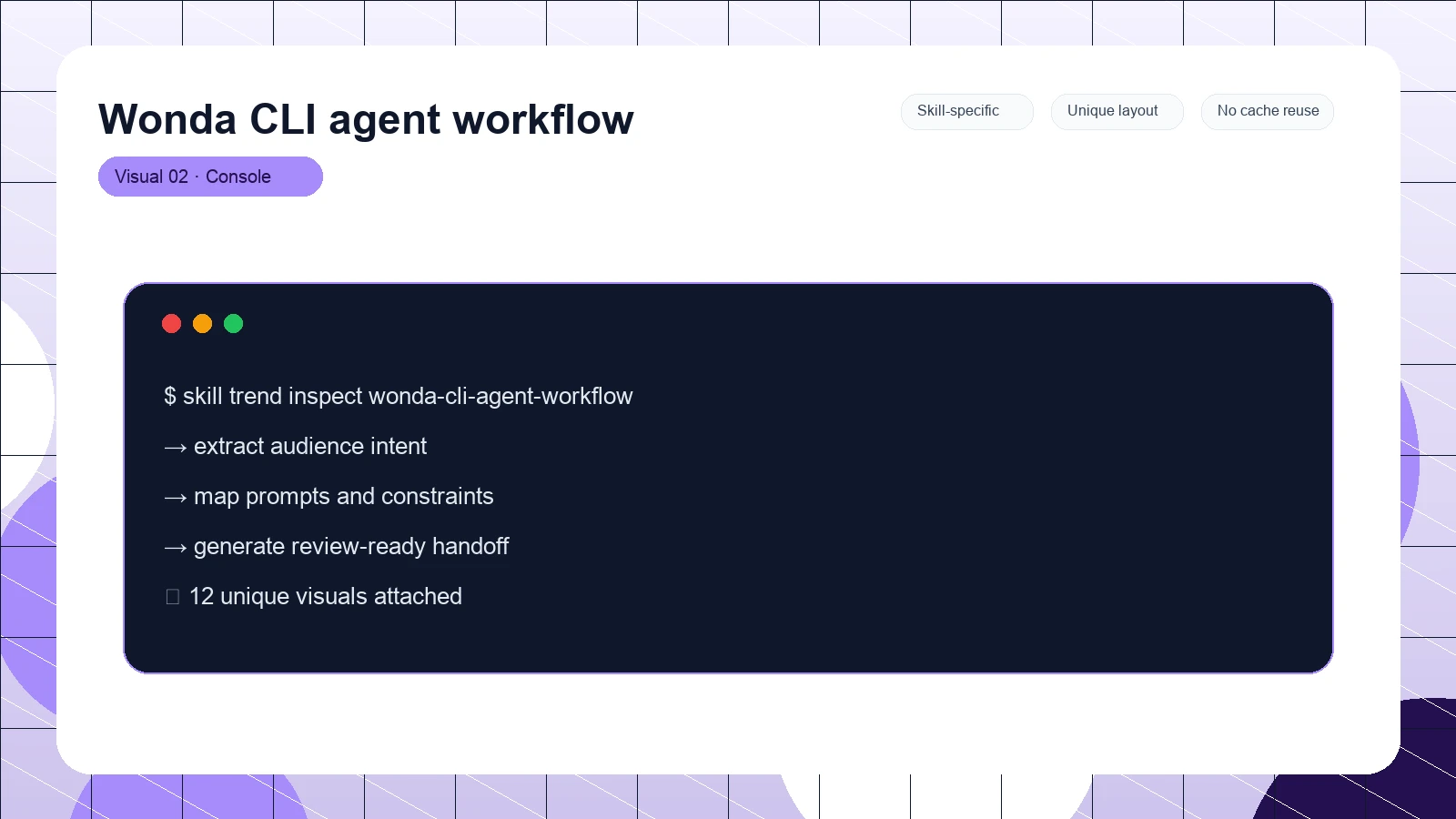1456x819 pixels.
Task: Click the generate review-ready handoff line
Action: [x=336, y=546]
